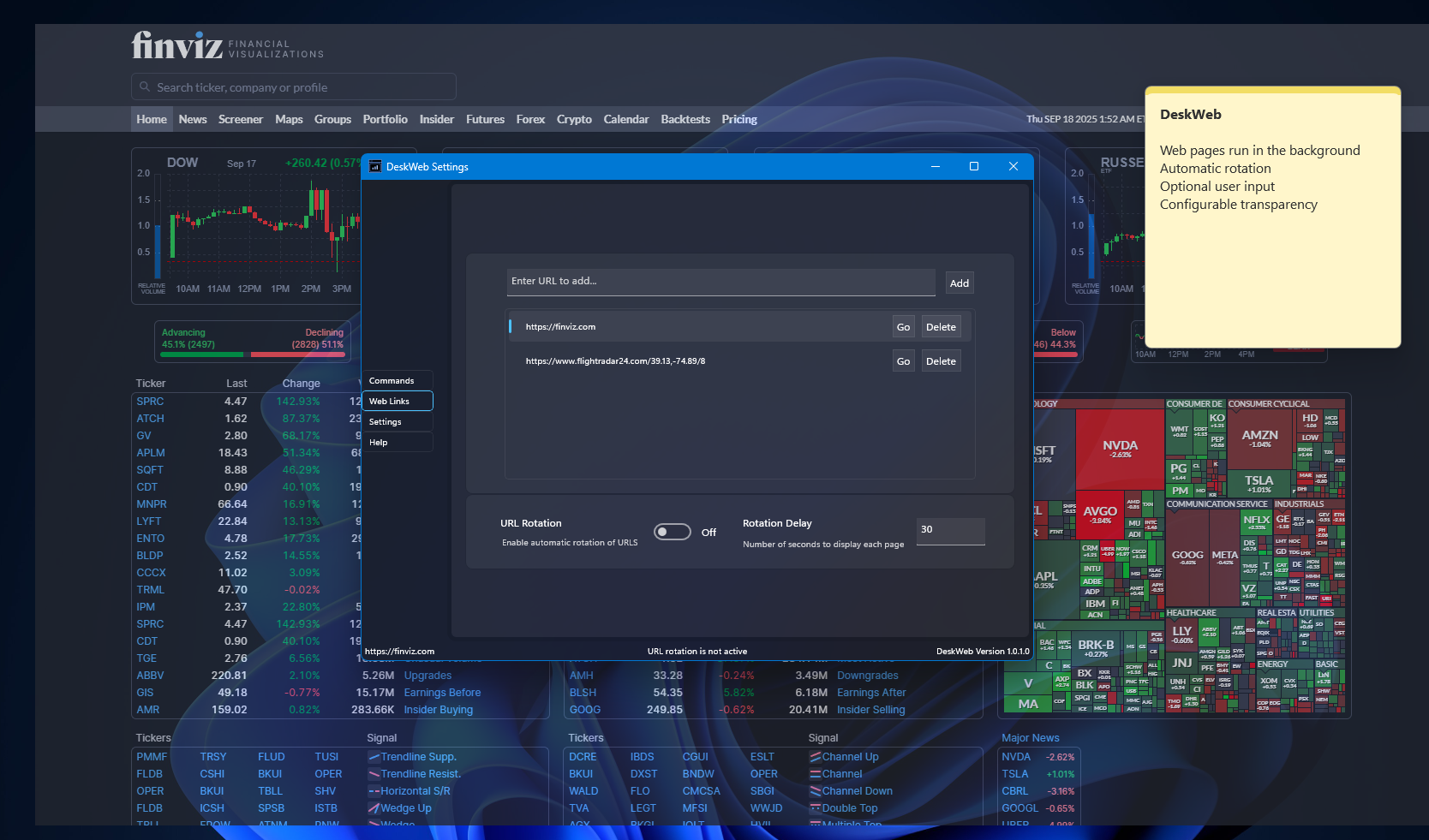Screen dimensions: 1429x840
Task: Click Forex tab on finviz
Action: tap(530, 120)
